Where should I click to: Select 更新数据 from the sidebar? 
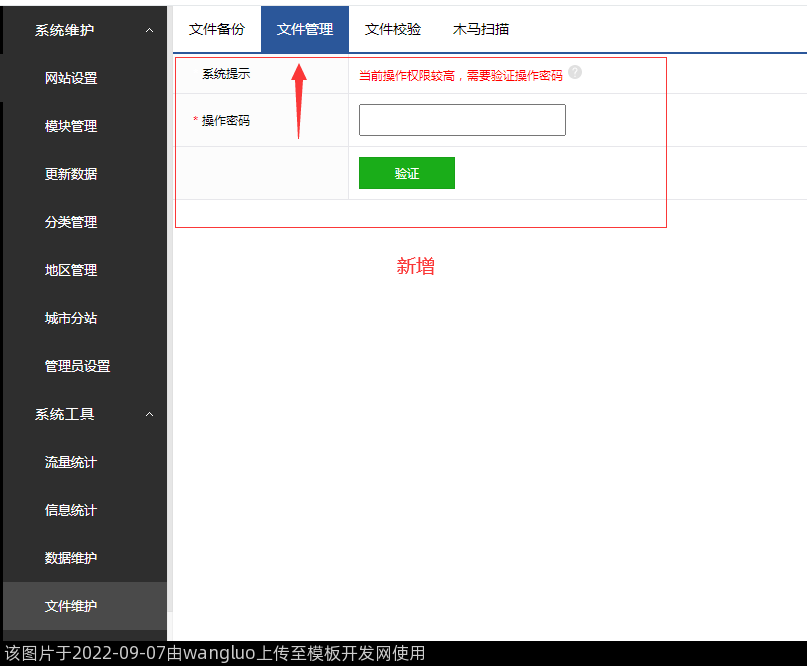click(x=71, y=174)
